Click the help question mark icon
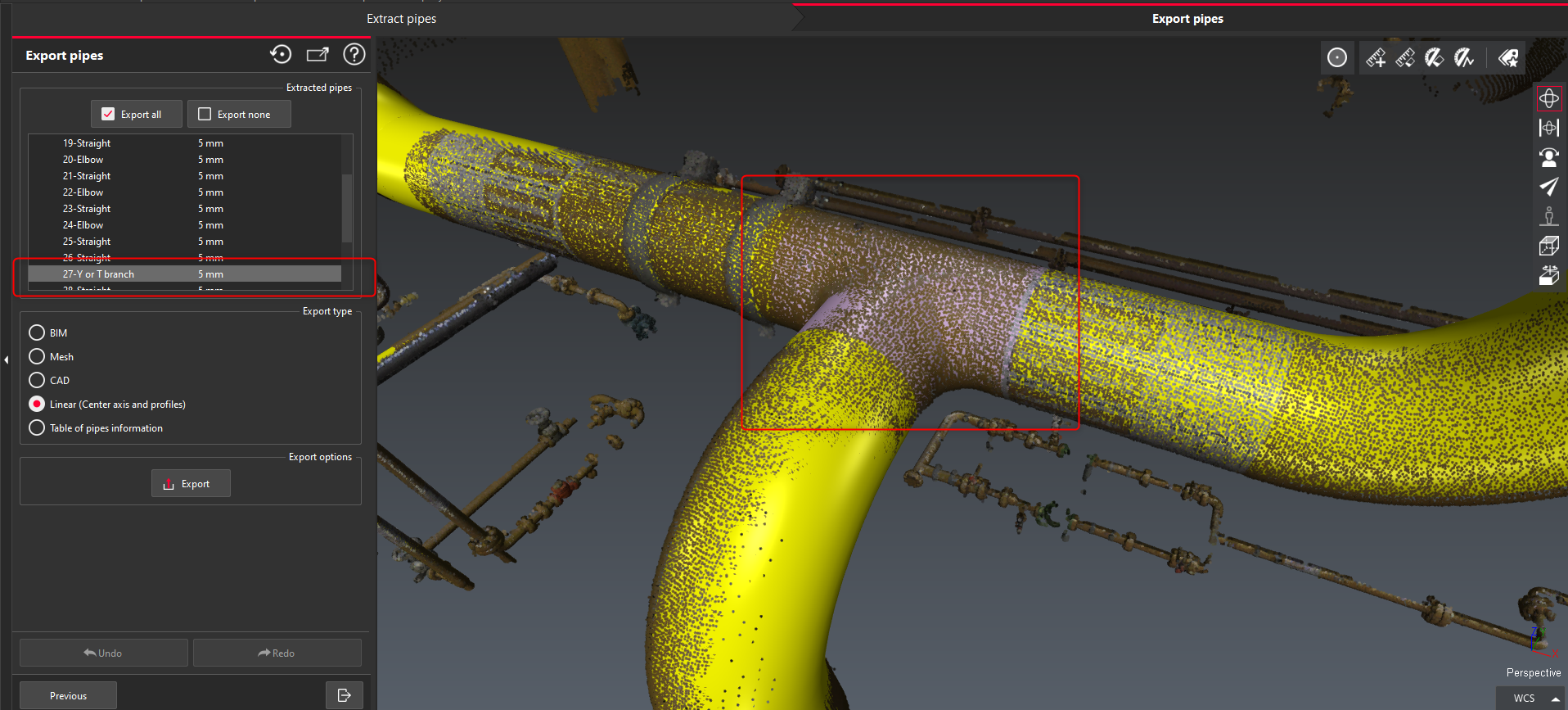The image size is (1568, 710). [354, 55]
